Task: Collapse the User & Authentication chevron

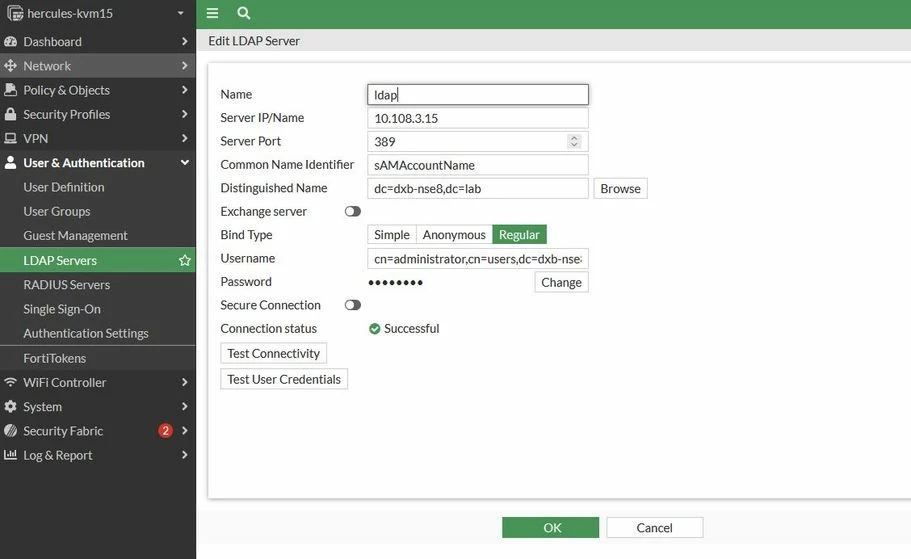Action: (x=185, y=163)
